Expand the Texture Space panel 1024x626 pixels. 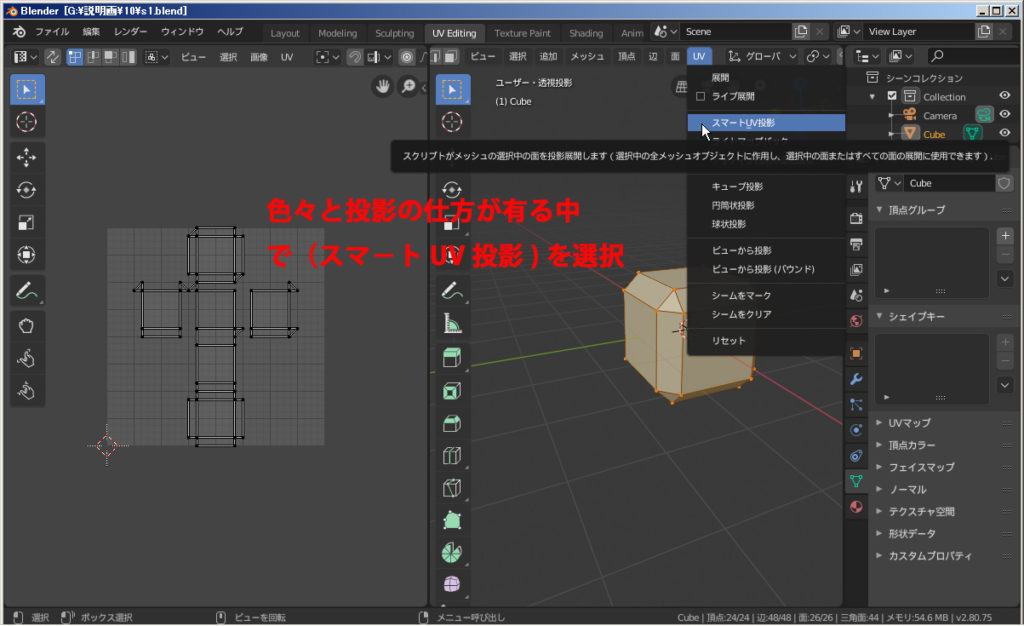point(880,512)
